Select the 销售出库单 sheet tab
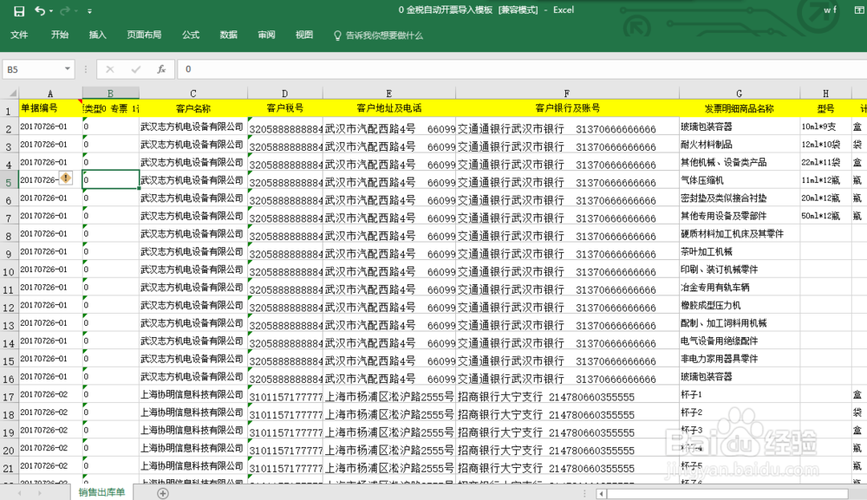The image size is (867, 500). [x=102, y=492]
